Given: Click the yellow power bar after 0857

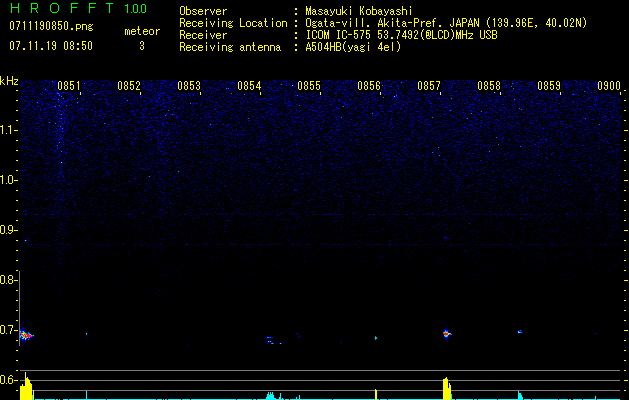Looking at the screenshot, I should (x=447, y=388).
